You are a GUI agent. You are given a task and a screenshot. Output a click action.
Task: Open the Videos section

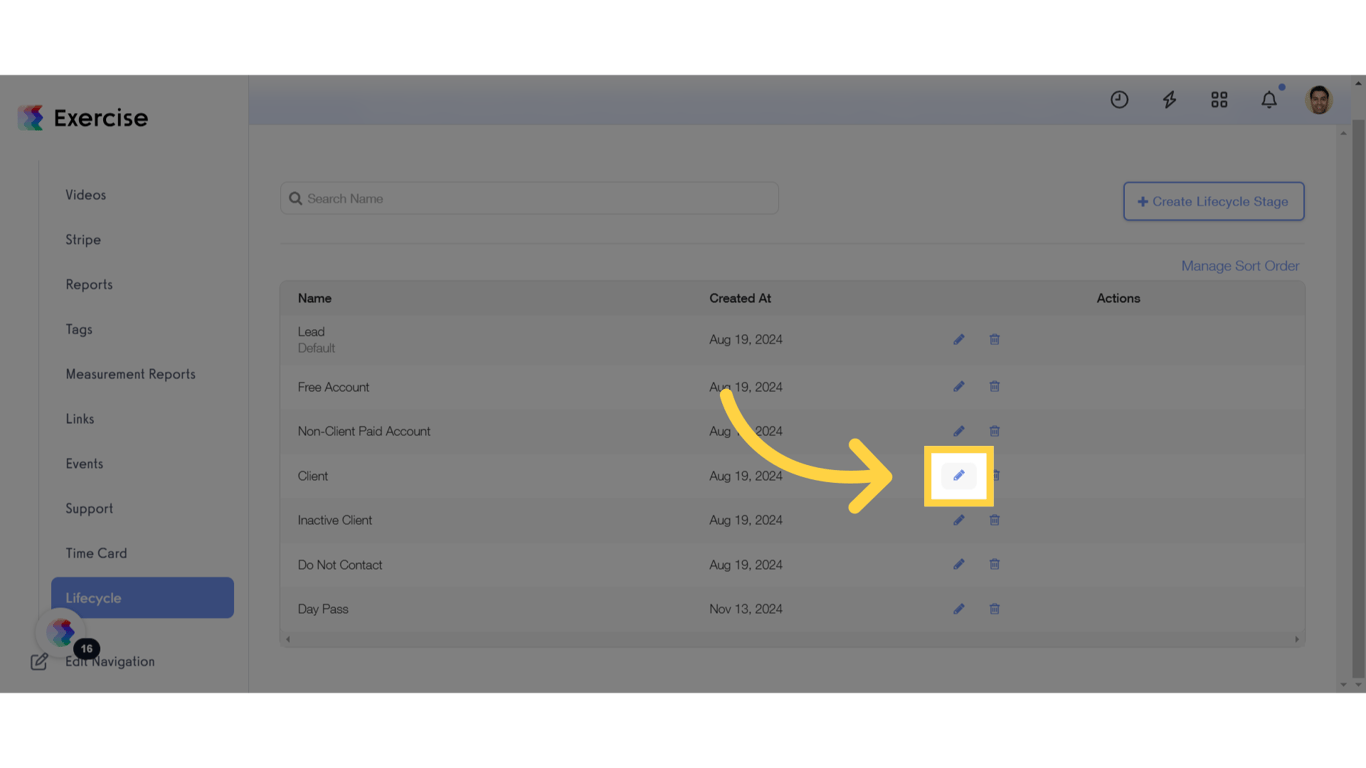[x=85, y=194]
